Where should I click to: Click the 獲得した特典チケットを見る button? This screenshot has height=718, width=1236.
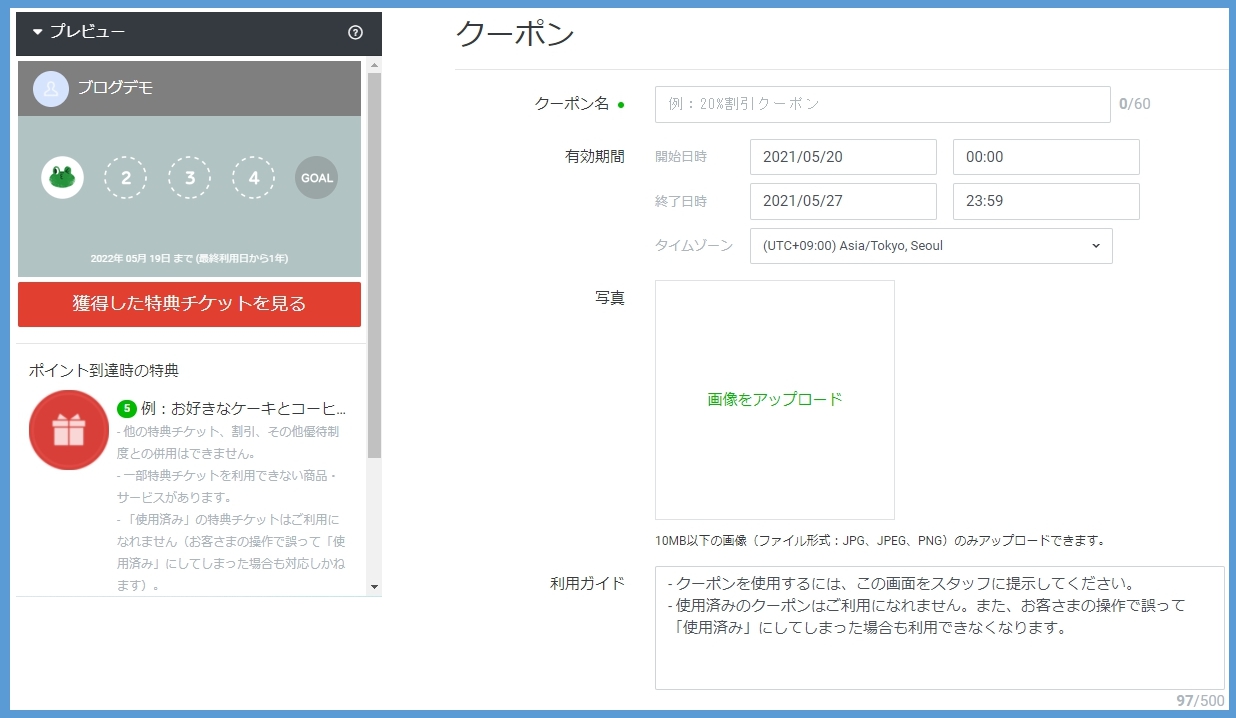point(189,305)
